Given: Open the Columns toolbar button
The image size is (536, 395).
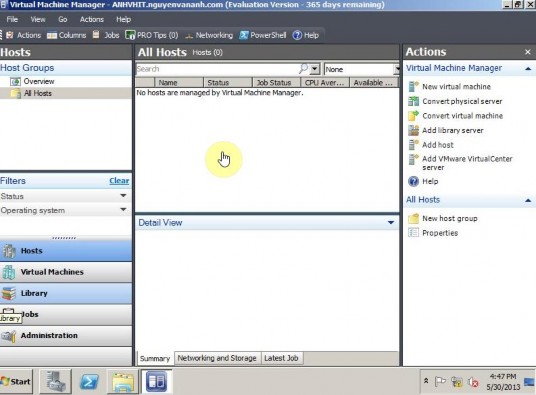Looking at the screenshot, I should pos(66,35).
